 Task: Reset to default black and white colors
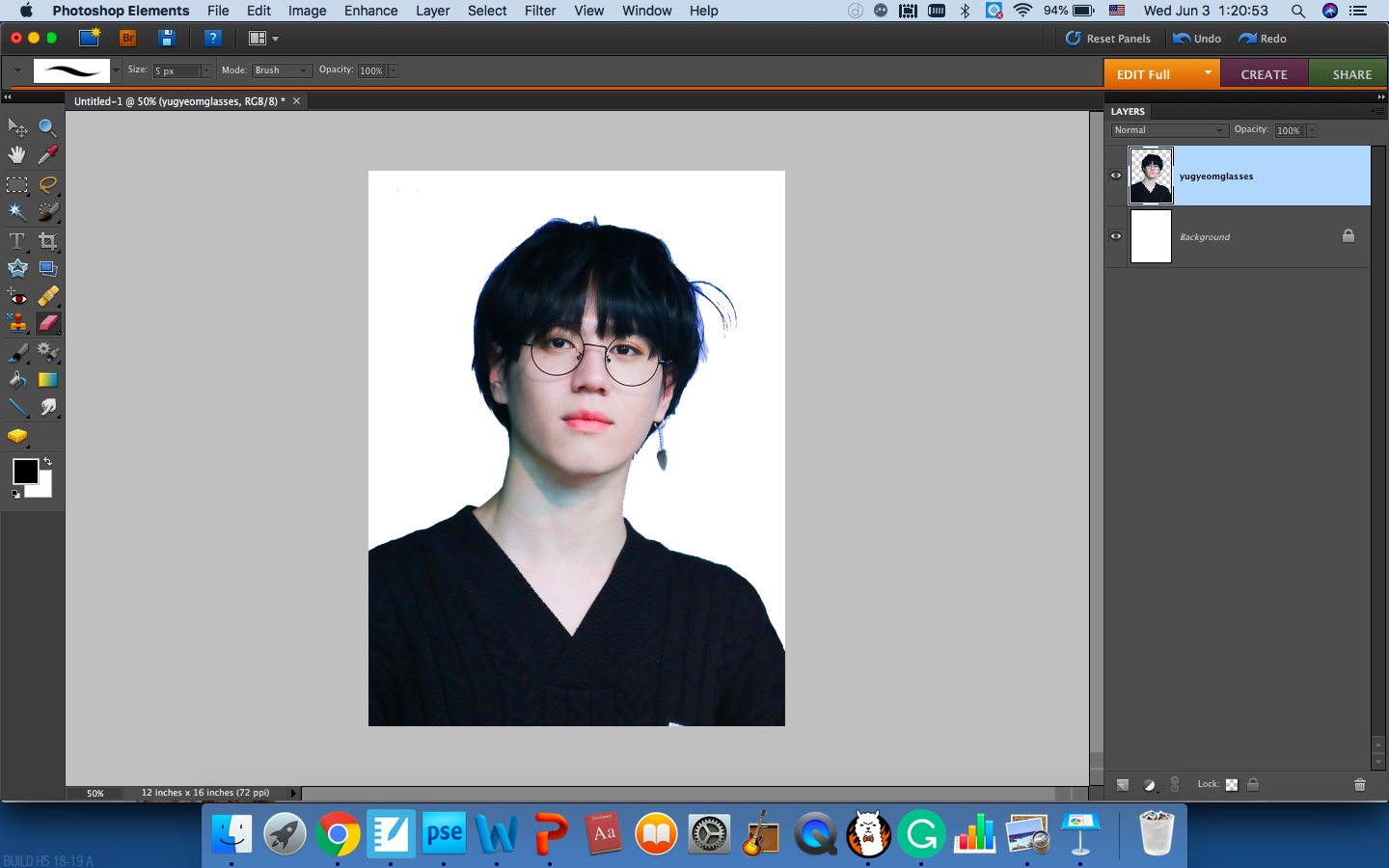pyautogui.click(x=15, y=494)
